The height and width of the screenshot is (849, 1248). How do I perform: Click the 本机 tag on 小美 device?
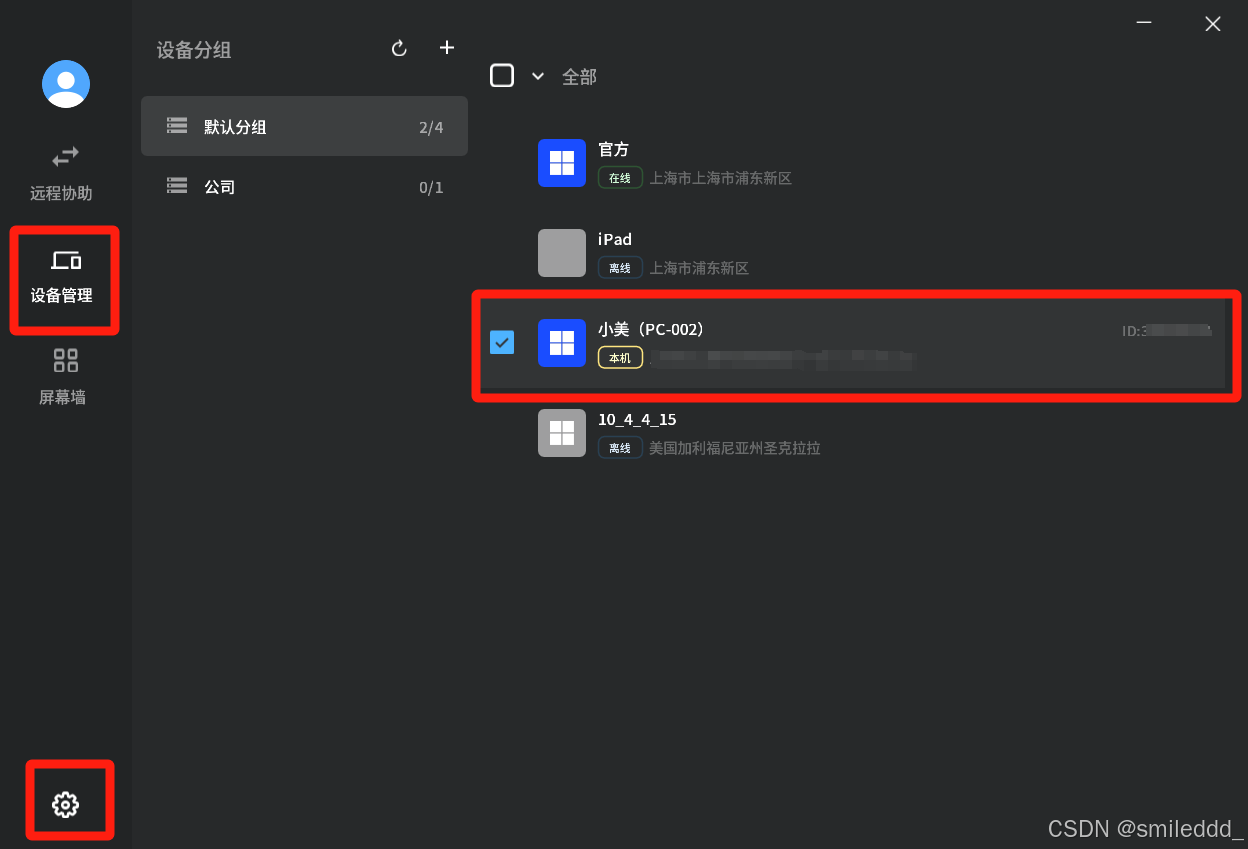tap(620, 358)
